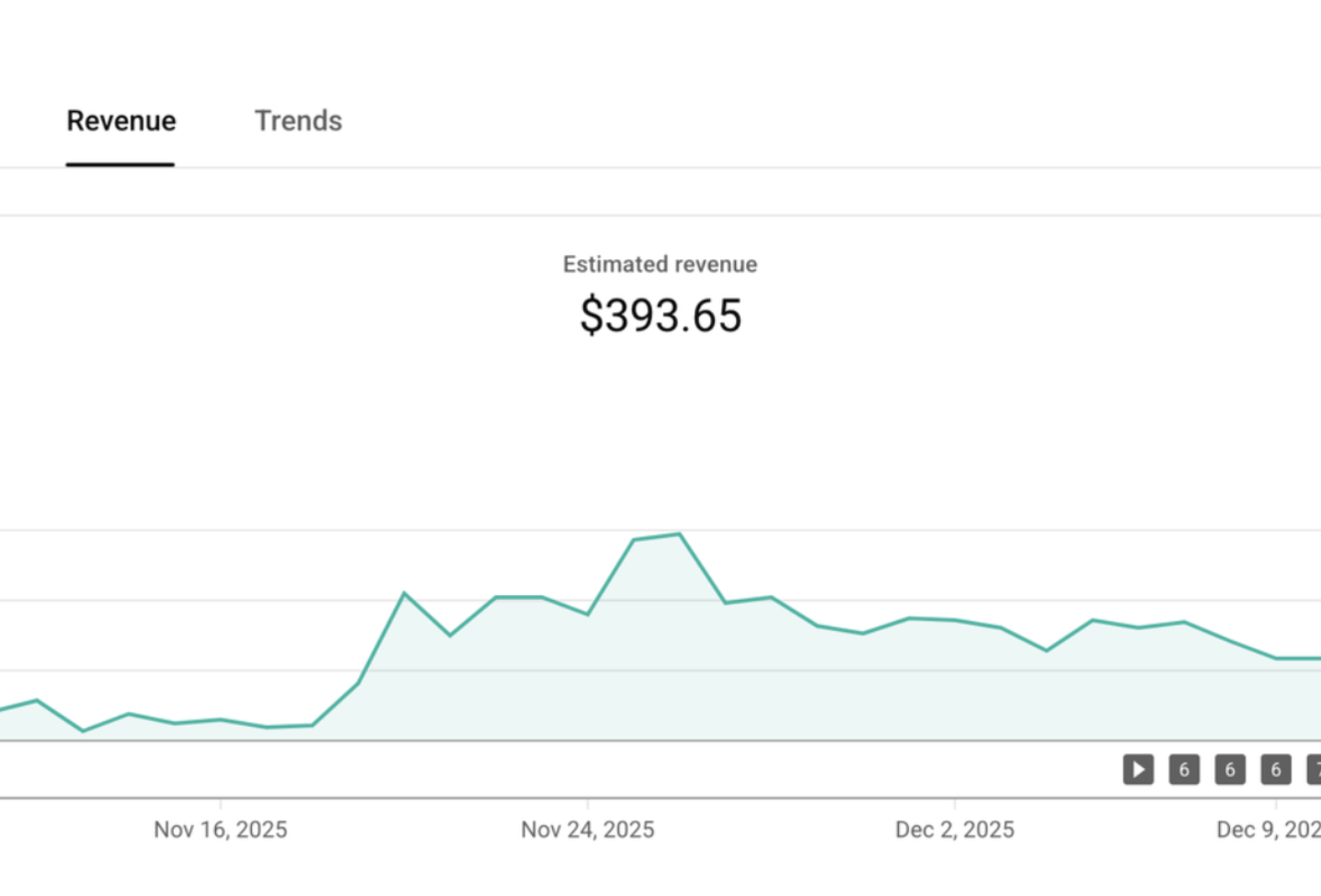
Task: Click the lowest dip near Nov 16
Action: (x=83, y=730)
